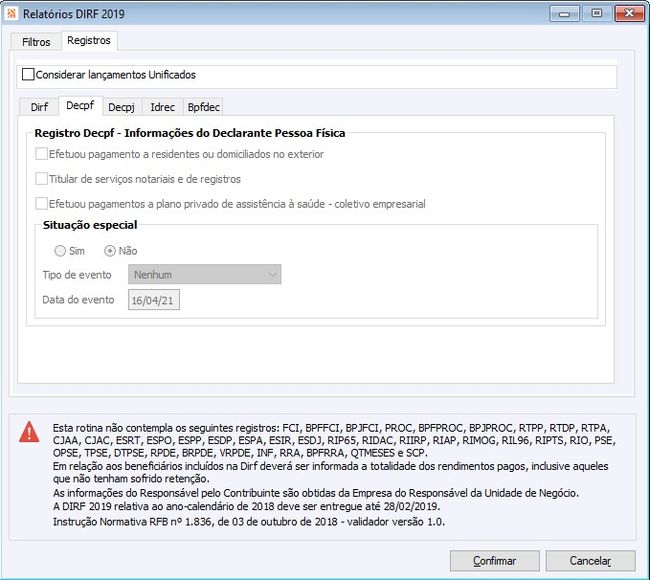Open the Tipo de evento dropdown

click(x=204, y=274)
